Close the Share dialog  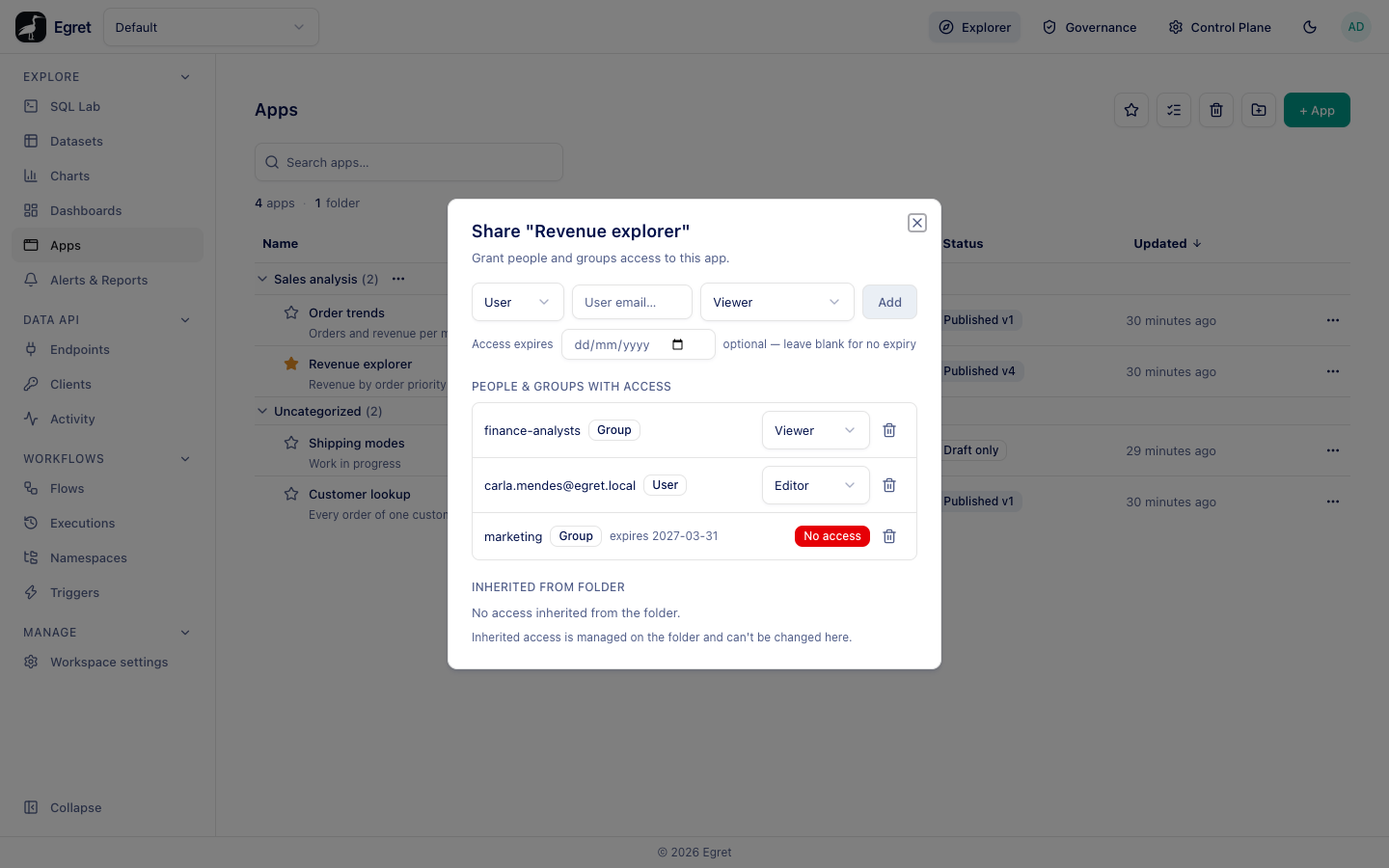[x=917, y=223]
